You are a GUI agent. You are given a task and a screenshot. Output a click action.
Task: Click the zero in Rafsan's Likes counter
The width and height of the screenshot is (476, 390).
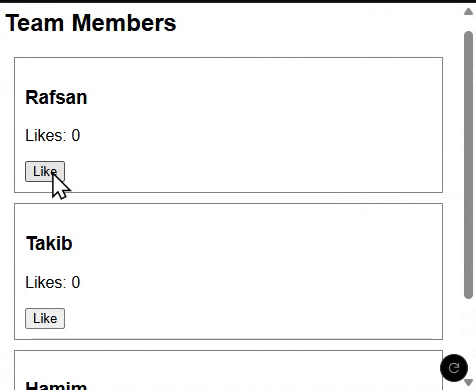coord(76,135)
